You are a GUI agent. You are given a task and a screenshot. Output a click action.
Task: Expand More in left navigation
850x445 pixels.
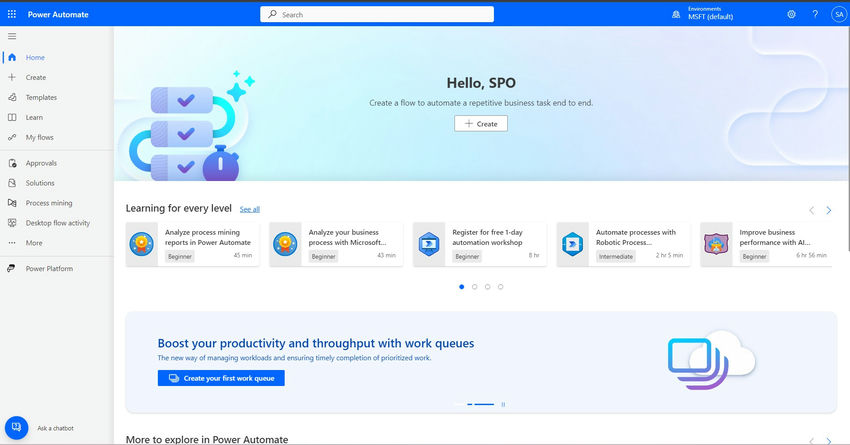click(34, 243)
